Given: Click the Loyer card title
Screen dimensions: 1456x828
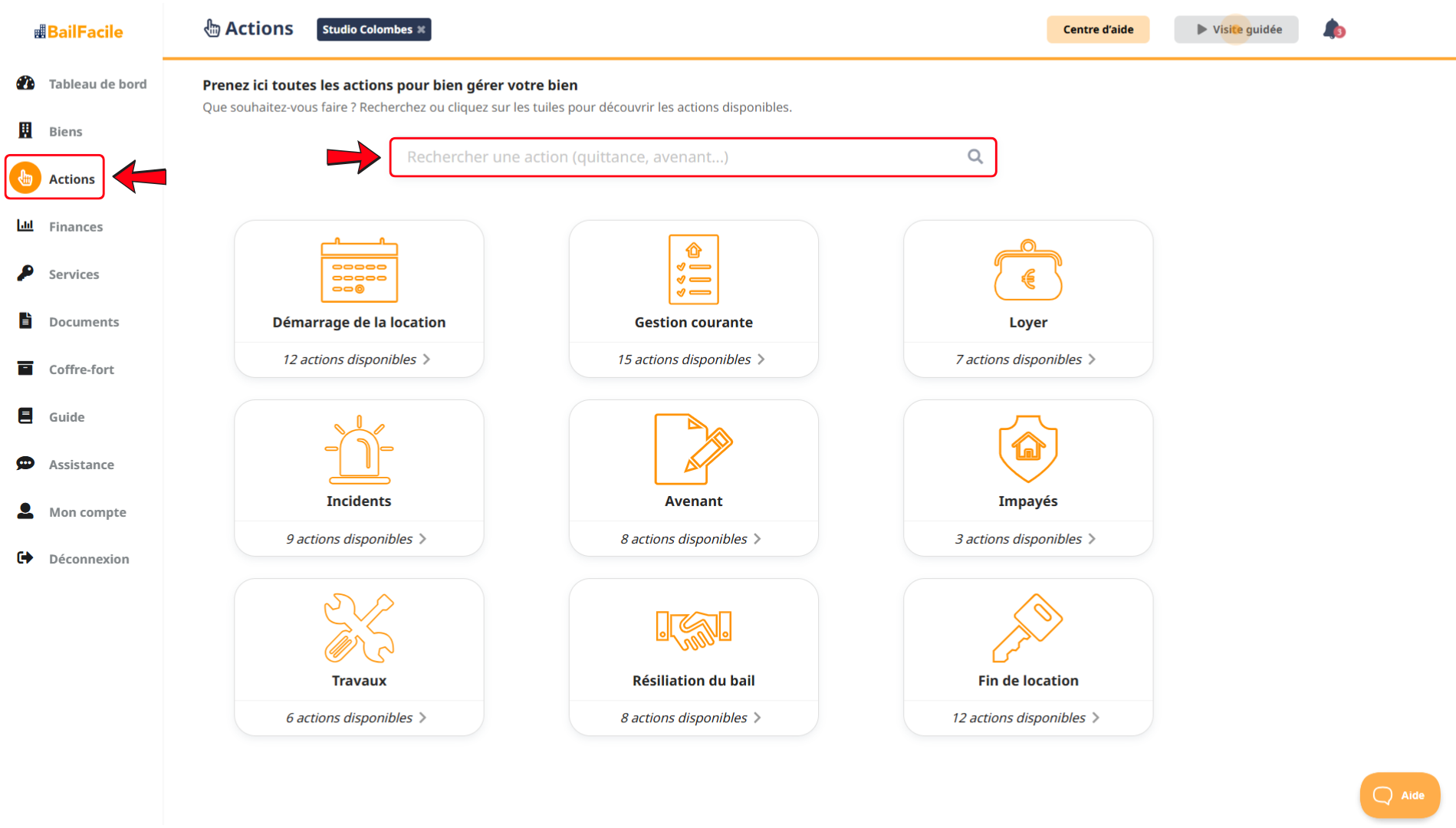Looking at the screenshot, I should 1028,323.
